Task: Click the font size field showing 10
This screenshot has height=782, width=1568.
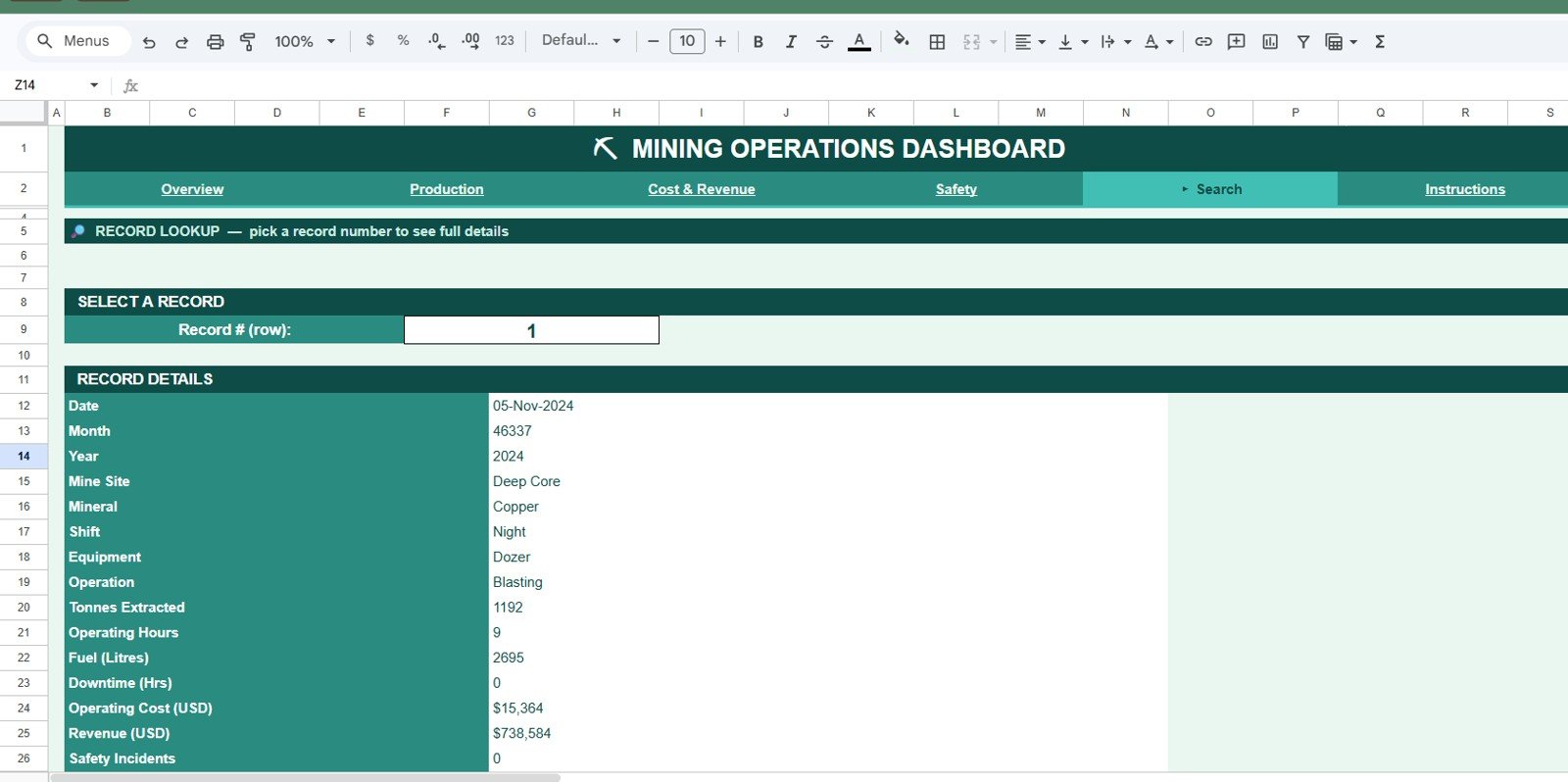Action: (687, 41)
